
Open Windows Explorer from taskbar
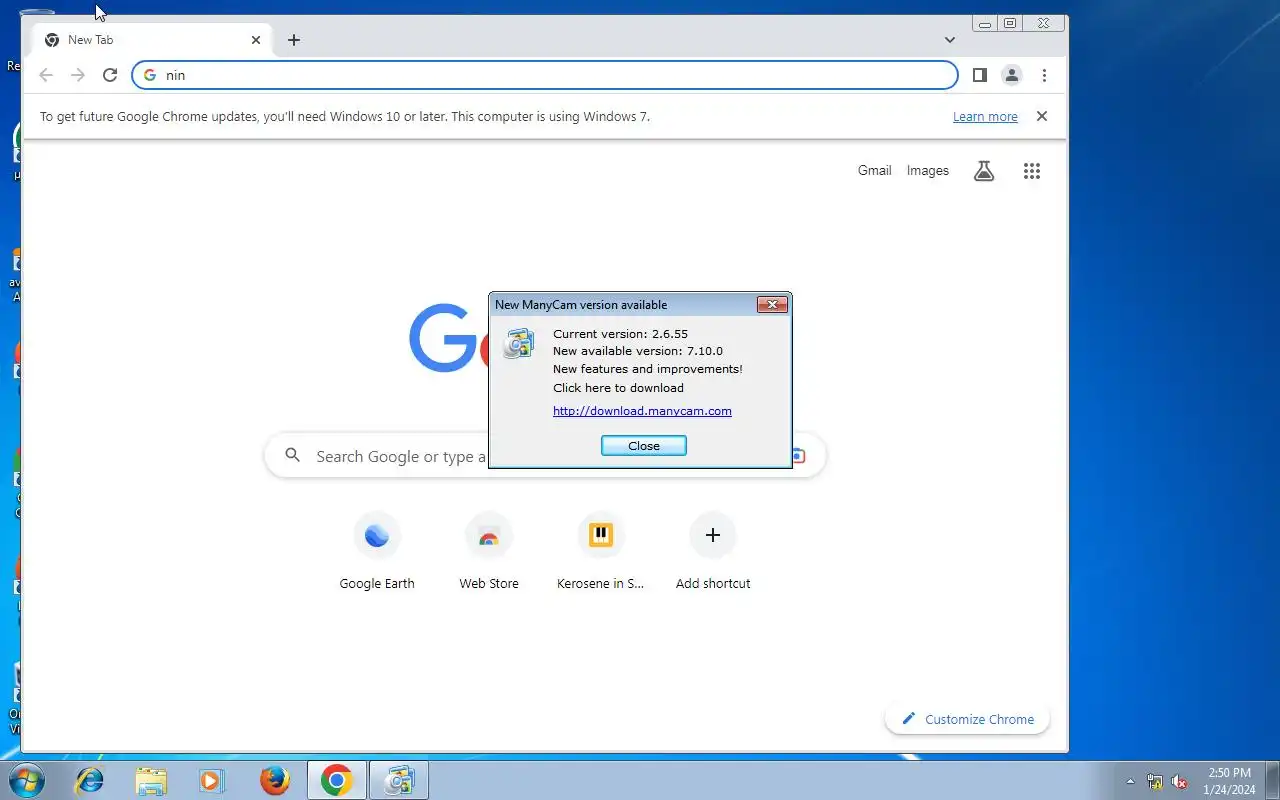tap(151, 780)
